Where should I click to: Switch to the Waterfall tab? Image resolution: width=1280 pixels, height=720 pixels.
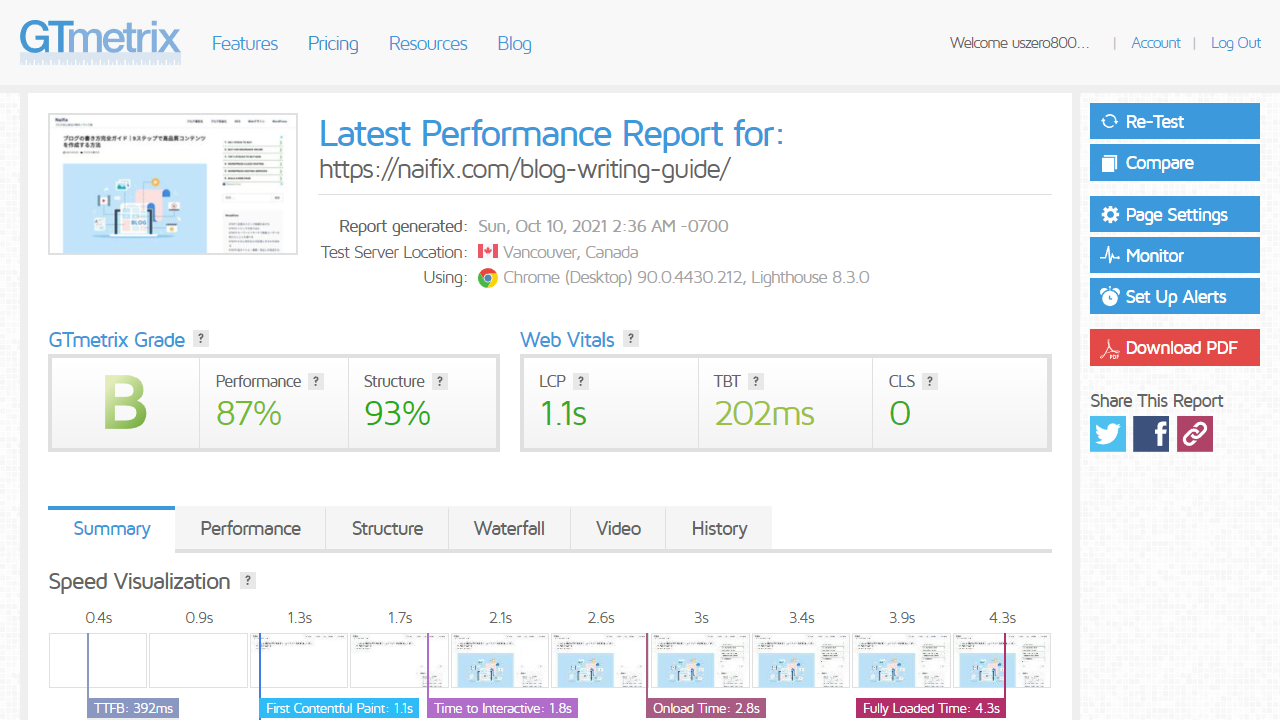point(509,528)
